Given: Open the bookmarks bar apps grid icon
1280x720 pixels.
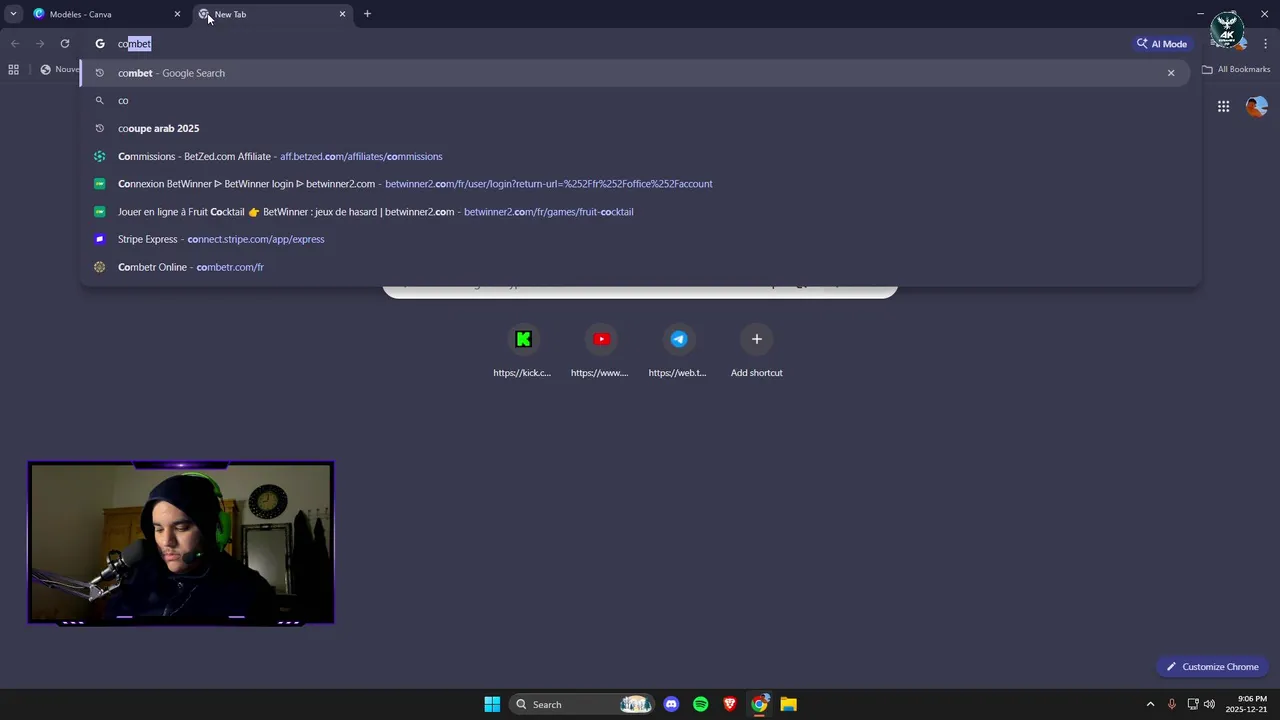Looking at the screenshot, I should tap(13, 69).
